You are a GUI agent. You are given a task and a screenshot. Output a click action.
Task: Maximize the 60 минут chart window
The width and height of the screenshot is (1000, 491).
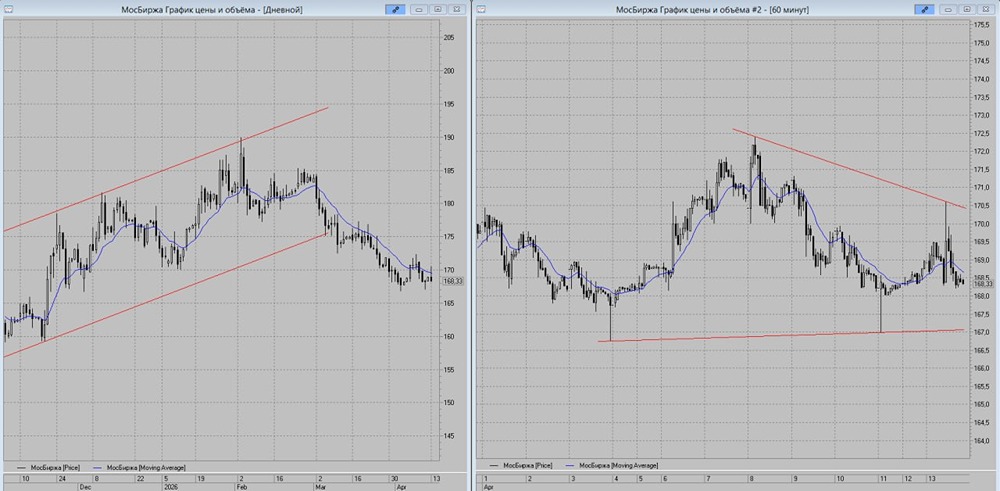tap(967, 9)
